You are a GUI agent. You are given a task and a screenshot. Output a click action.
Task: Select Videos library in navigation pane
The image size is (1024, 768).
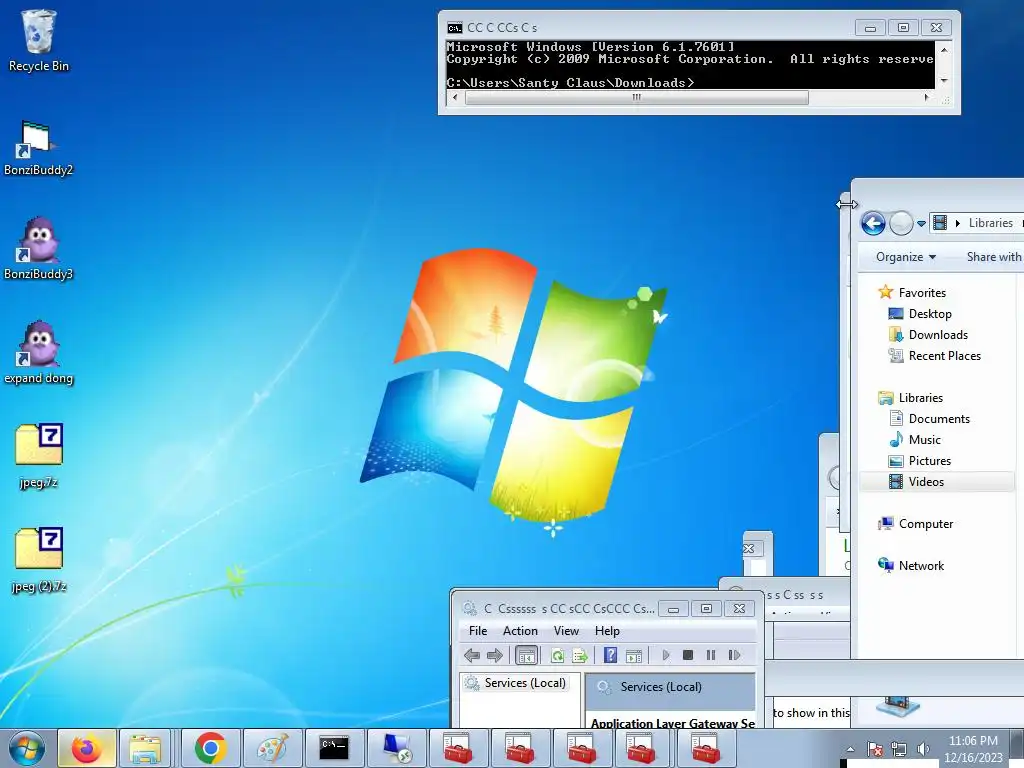[x=937, y=481]
